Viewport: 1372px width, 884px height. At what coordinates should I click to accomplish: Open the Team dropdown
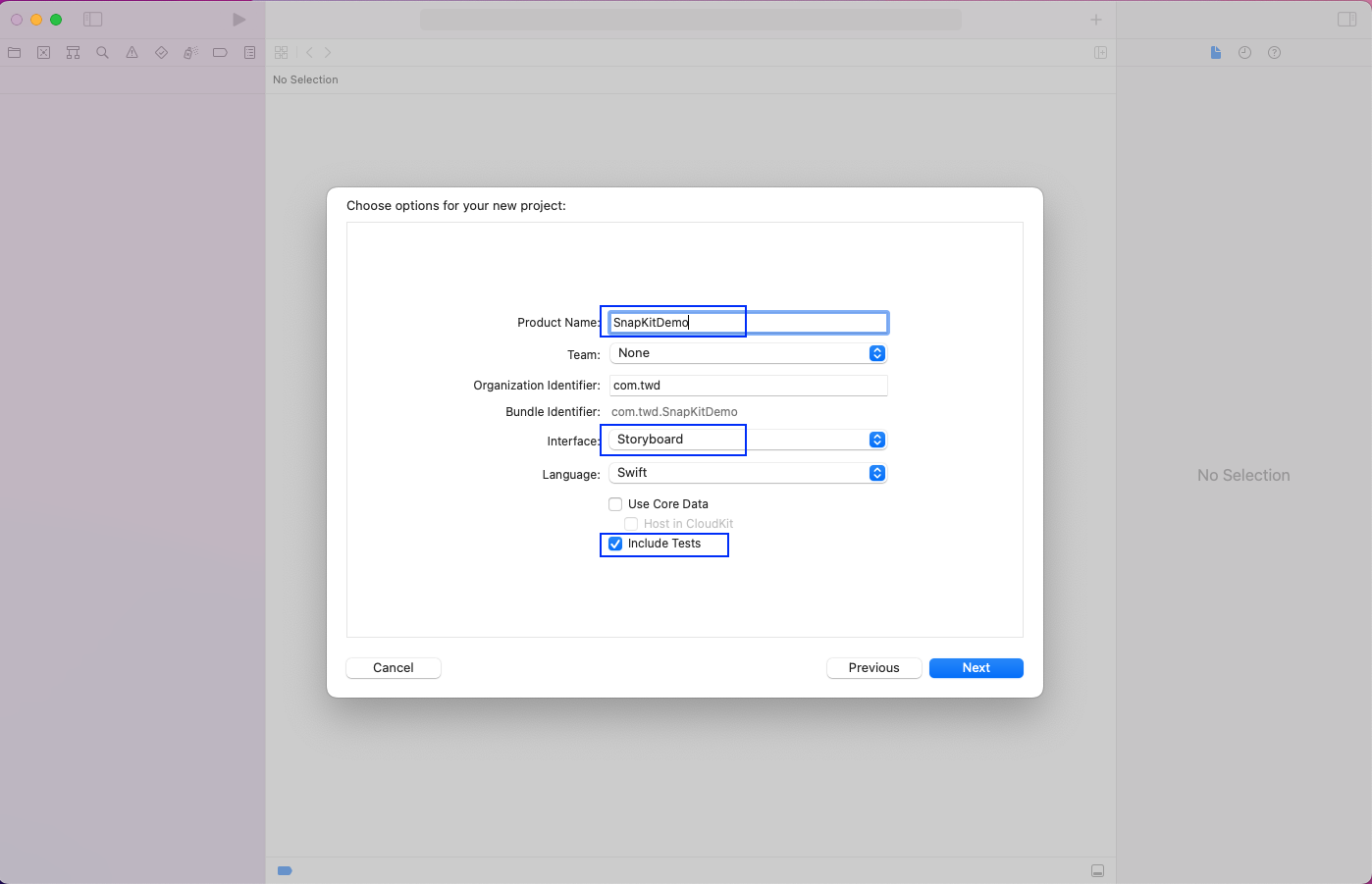(748, 353)
